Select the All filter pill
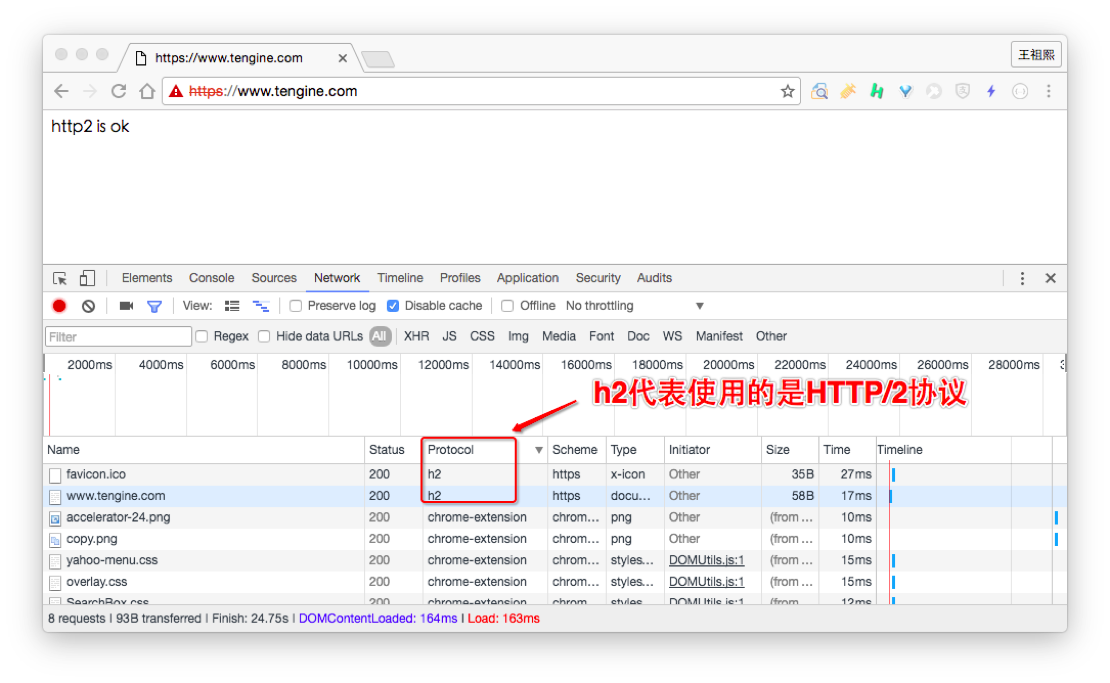 (x=379, y=336)
